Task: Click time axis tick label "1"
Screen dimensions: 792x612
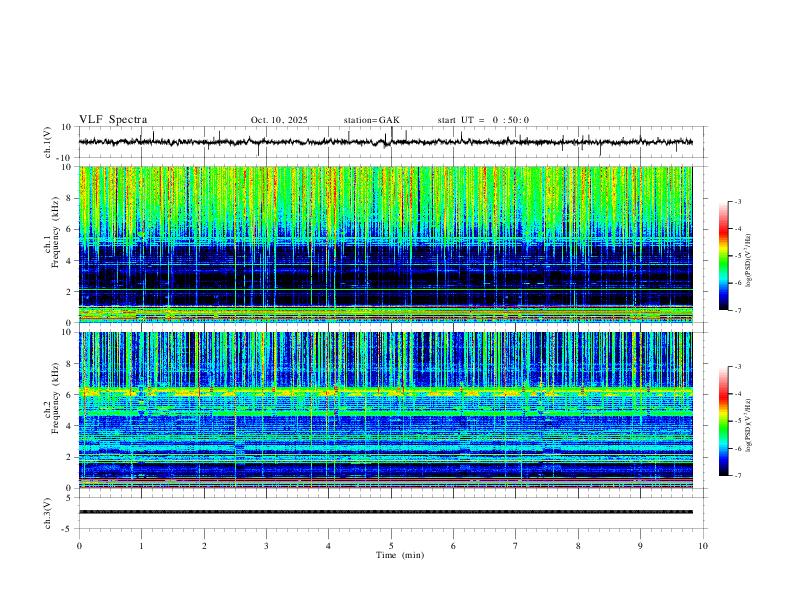Action: pyautogui.click(x=142, y=546)
